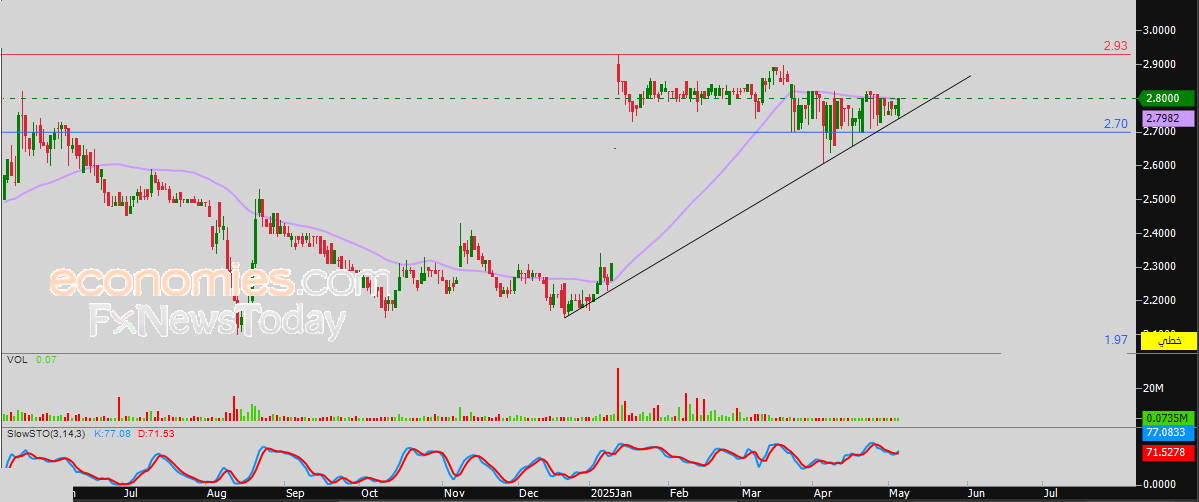Click the purple 2.7982 moving average tag
Screen dimensions: 1199x502
[x=1167, y=119]
